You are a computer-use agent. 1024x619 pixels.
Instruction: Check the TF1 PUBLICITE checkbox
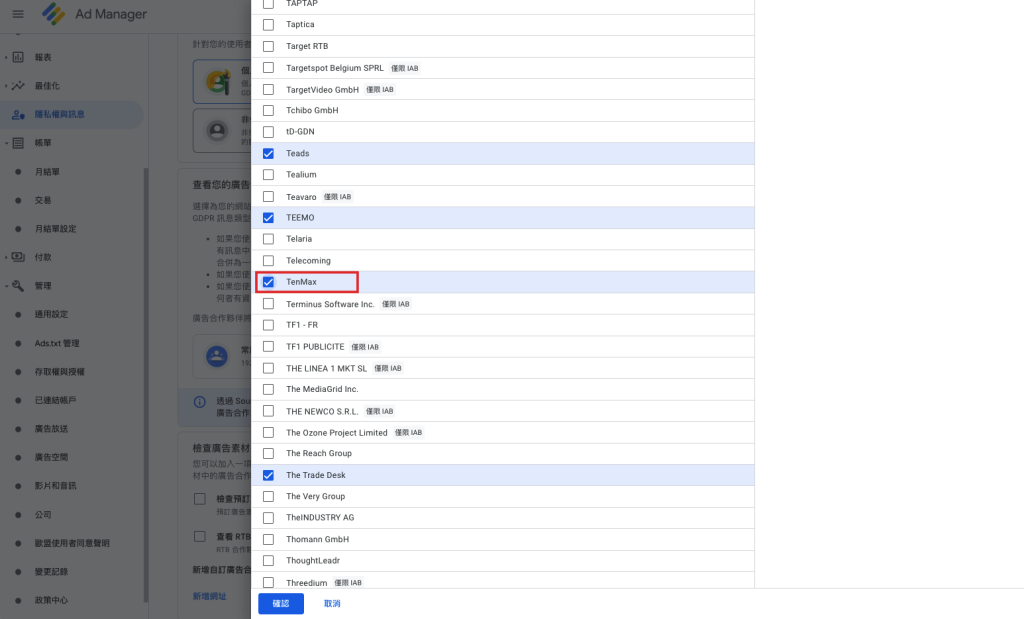click(268, 346)
